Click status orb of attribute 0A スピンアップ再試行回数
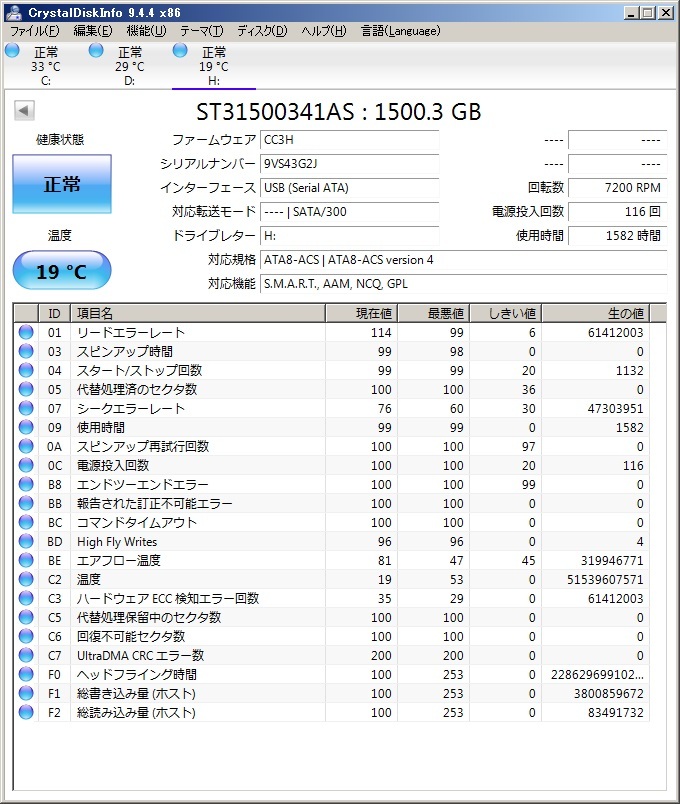Viewport: 680px width, 804px height. click(26, 446)
